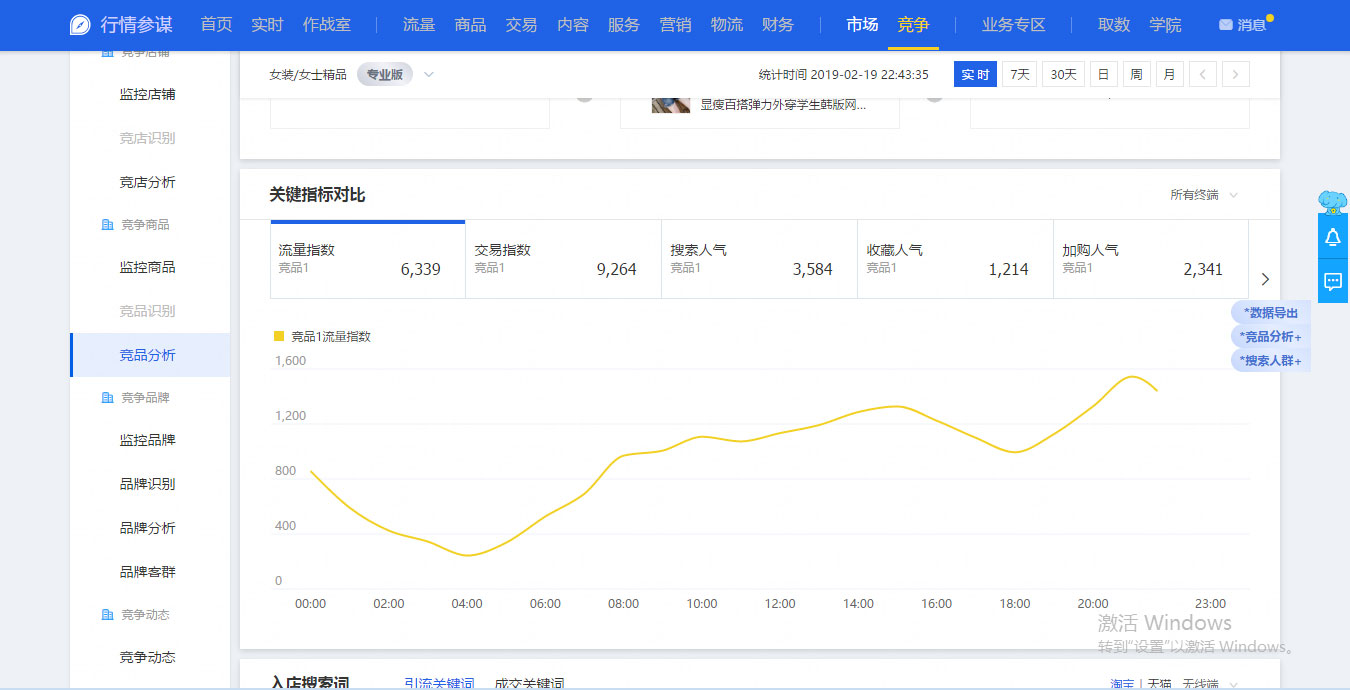The image size is (1350, 690).
Task: Select the 实时 time range
Action: (x=975, y=74)
